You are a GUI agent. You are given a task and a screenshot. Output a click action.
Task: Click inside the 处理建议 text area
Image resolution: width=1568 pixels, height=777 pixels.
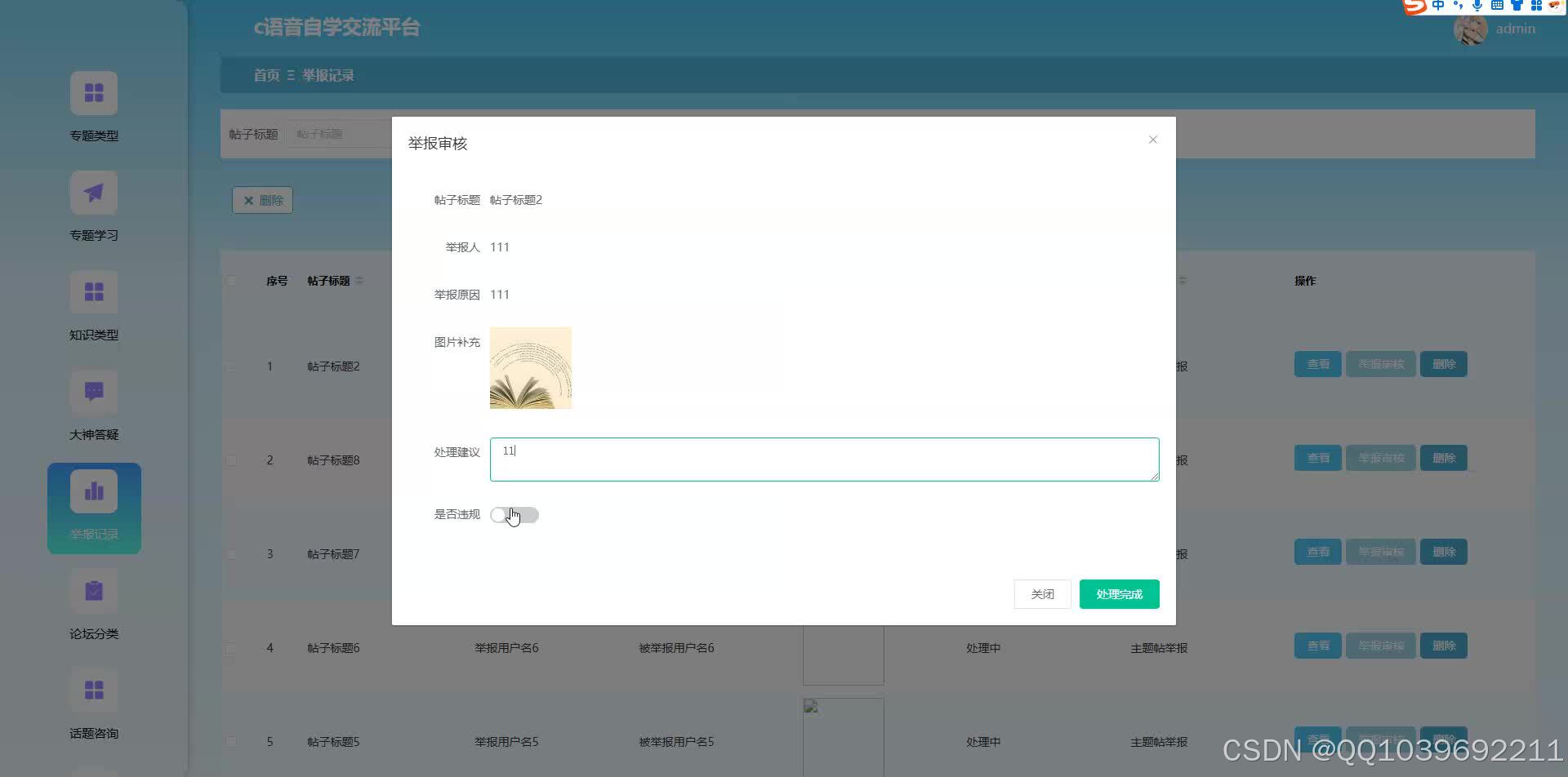pyautogui.click(x=824, y=459)
